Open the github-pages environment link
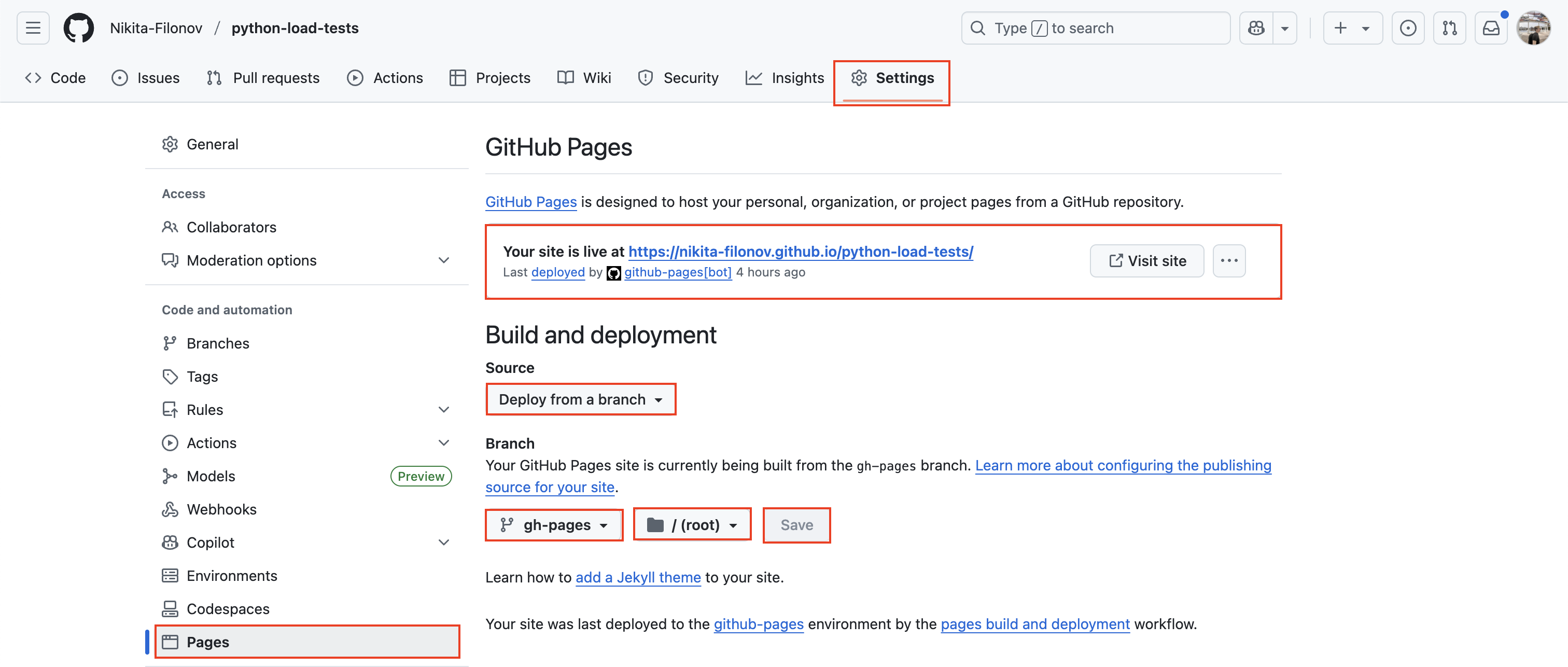 point(759,624)
